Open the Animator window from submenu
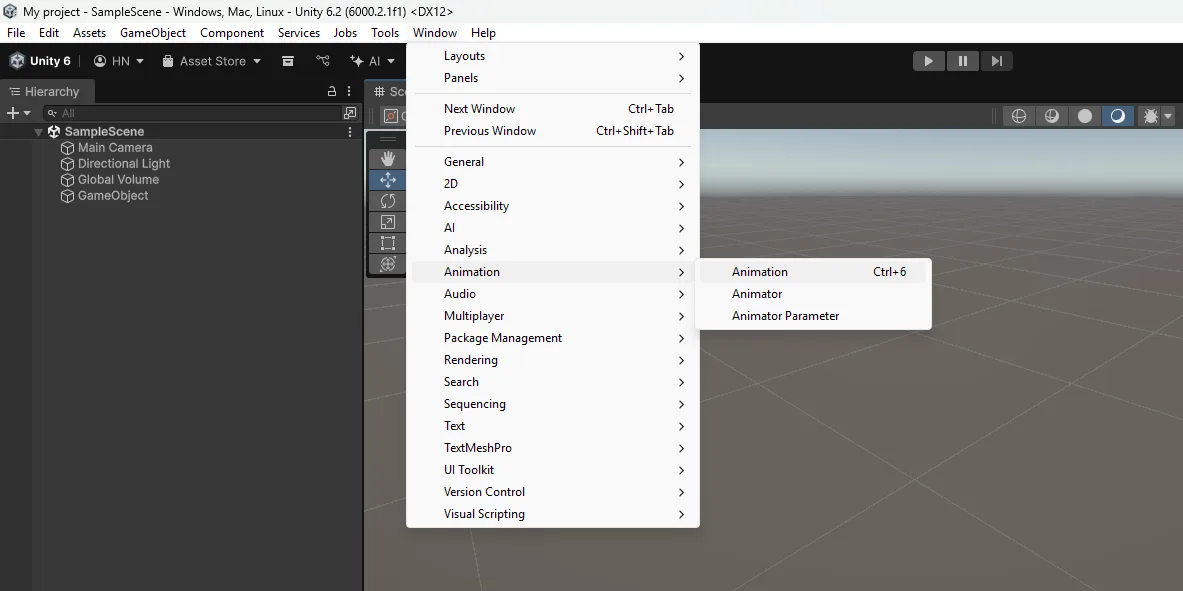Viewport: 1183px width, 591px height. click(757, 294)
